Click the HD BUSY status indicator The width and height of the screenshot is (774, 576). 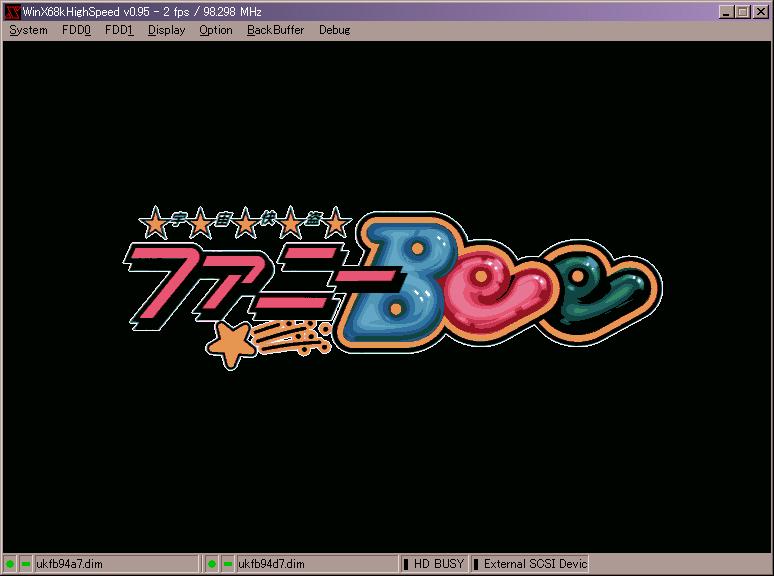point(434,564)
